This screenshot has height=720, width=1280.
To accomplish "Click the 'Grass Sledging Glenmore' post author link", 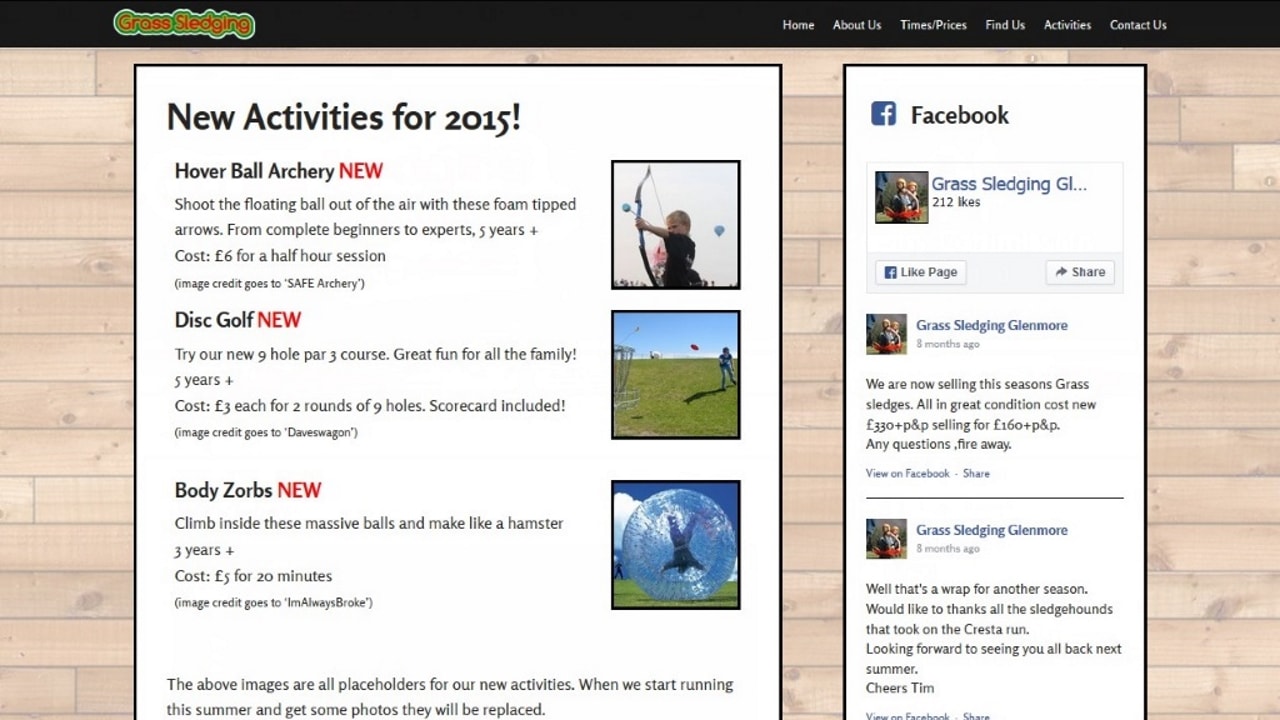I will 991,325.
